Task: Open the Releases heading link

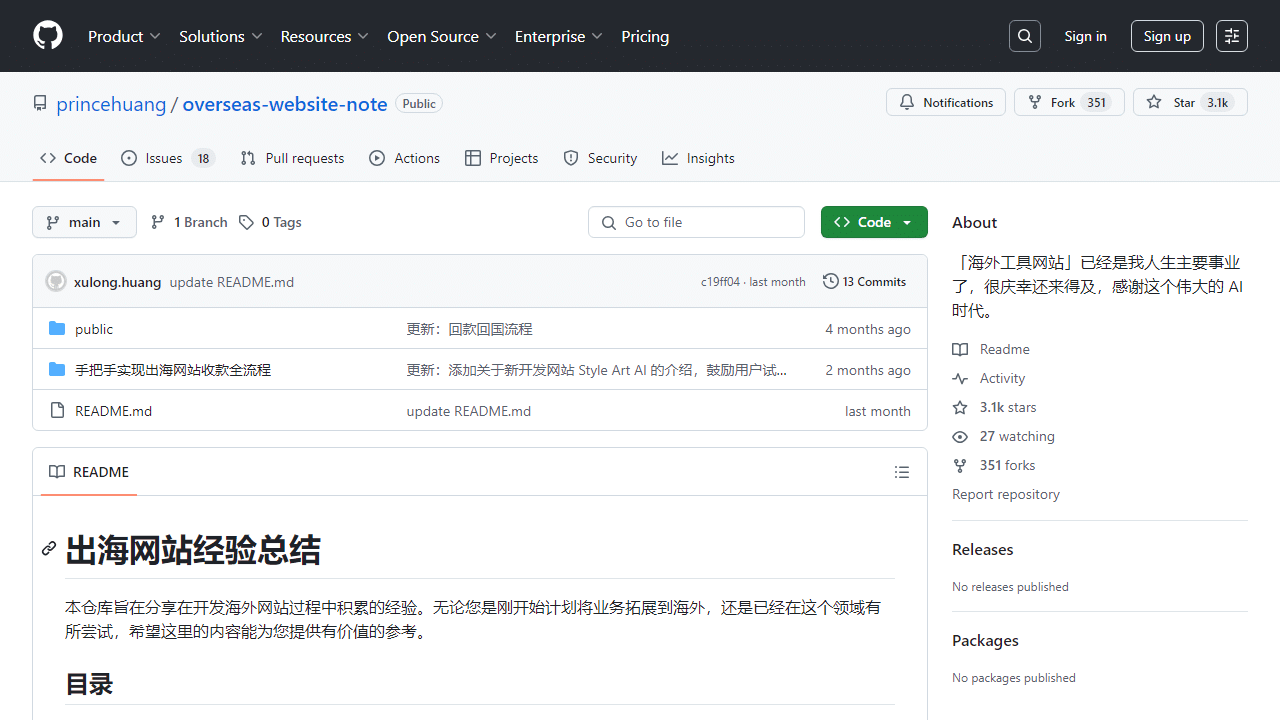Action: (x=982, y=549)
